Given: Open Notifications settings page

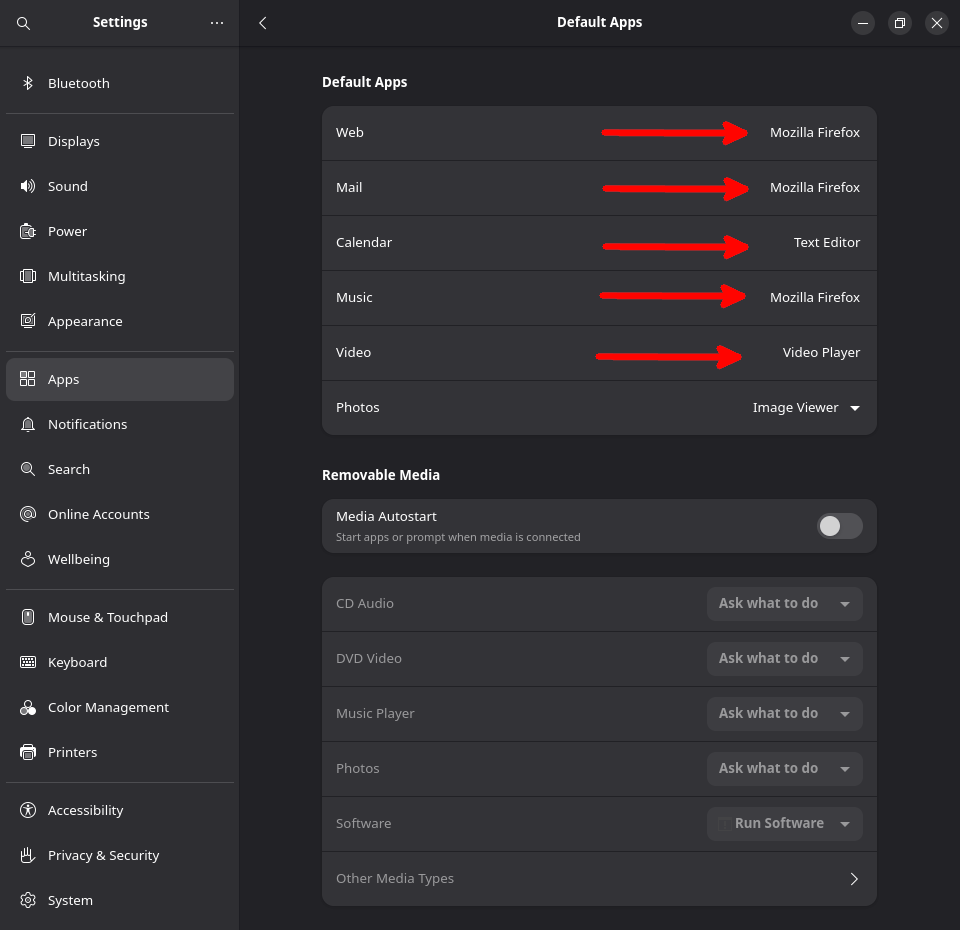Looking at the screenshot, I should coord(87,424).
